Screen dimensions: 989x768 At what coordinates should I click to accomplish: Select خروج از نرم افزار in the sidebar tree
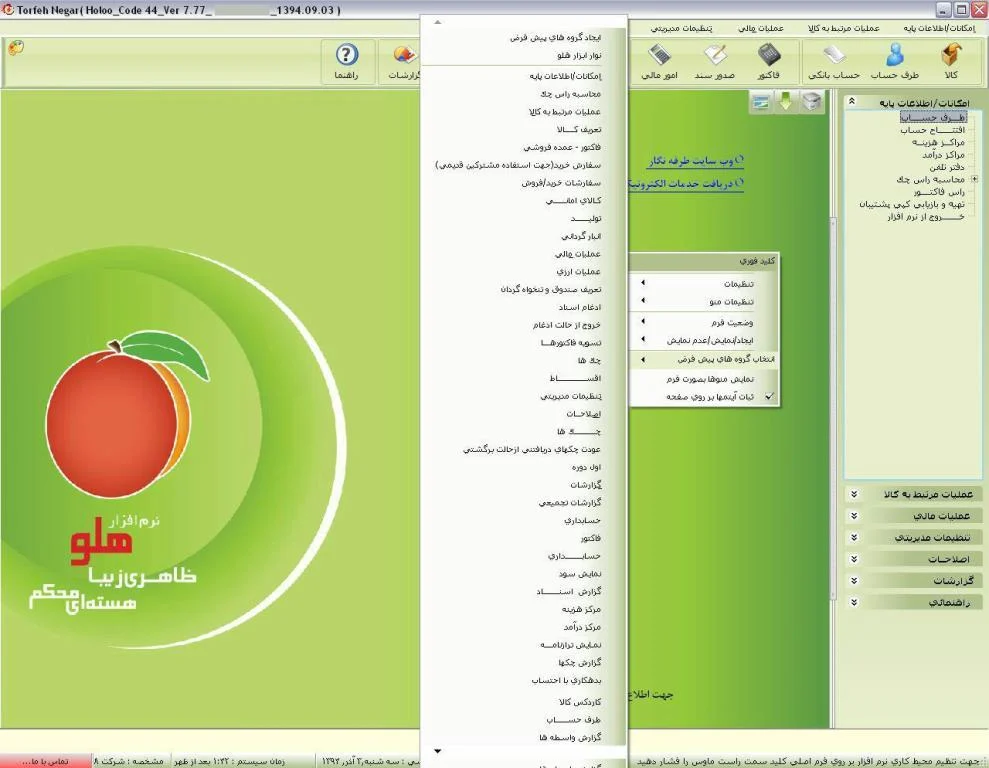926,217
